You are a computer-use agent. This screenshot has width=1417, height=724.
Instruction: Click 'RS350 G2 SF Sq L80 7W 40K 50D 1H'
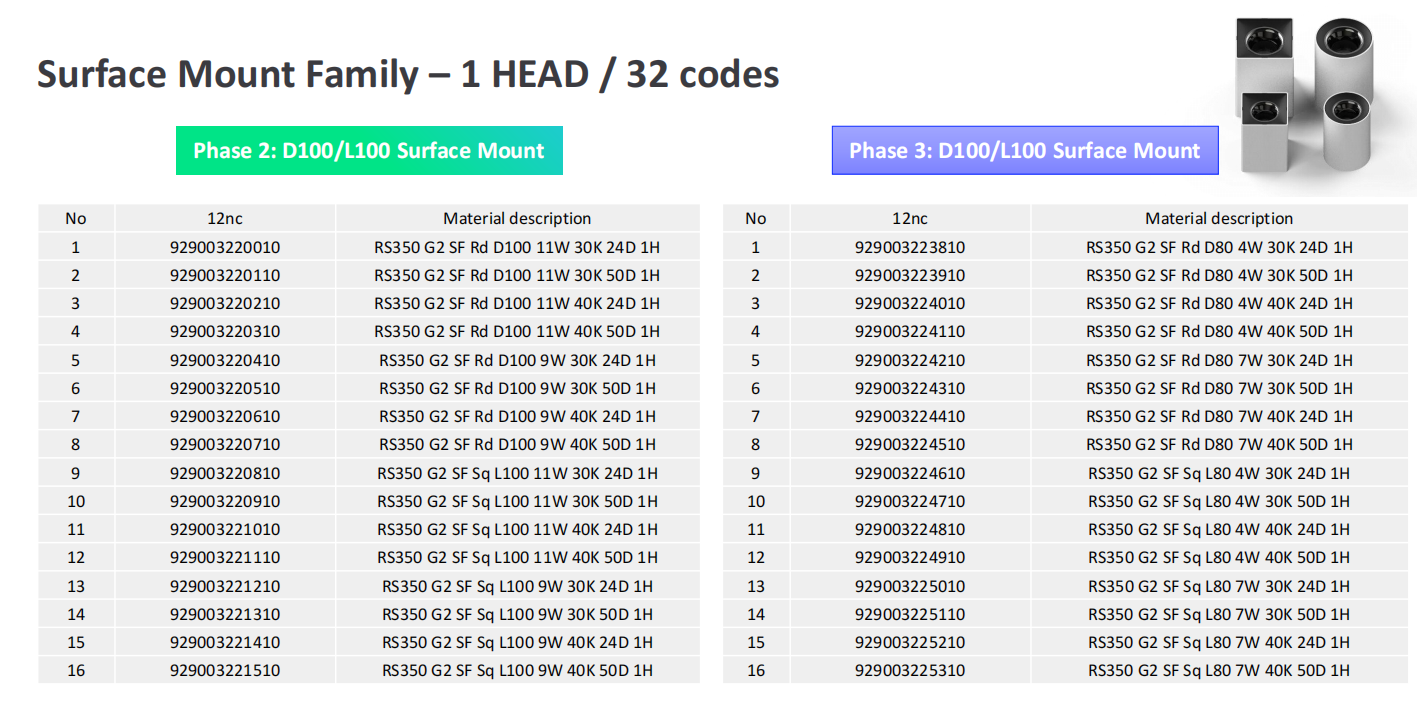coord(1218,670)
